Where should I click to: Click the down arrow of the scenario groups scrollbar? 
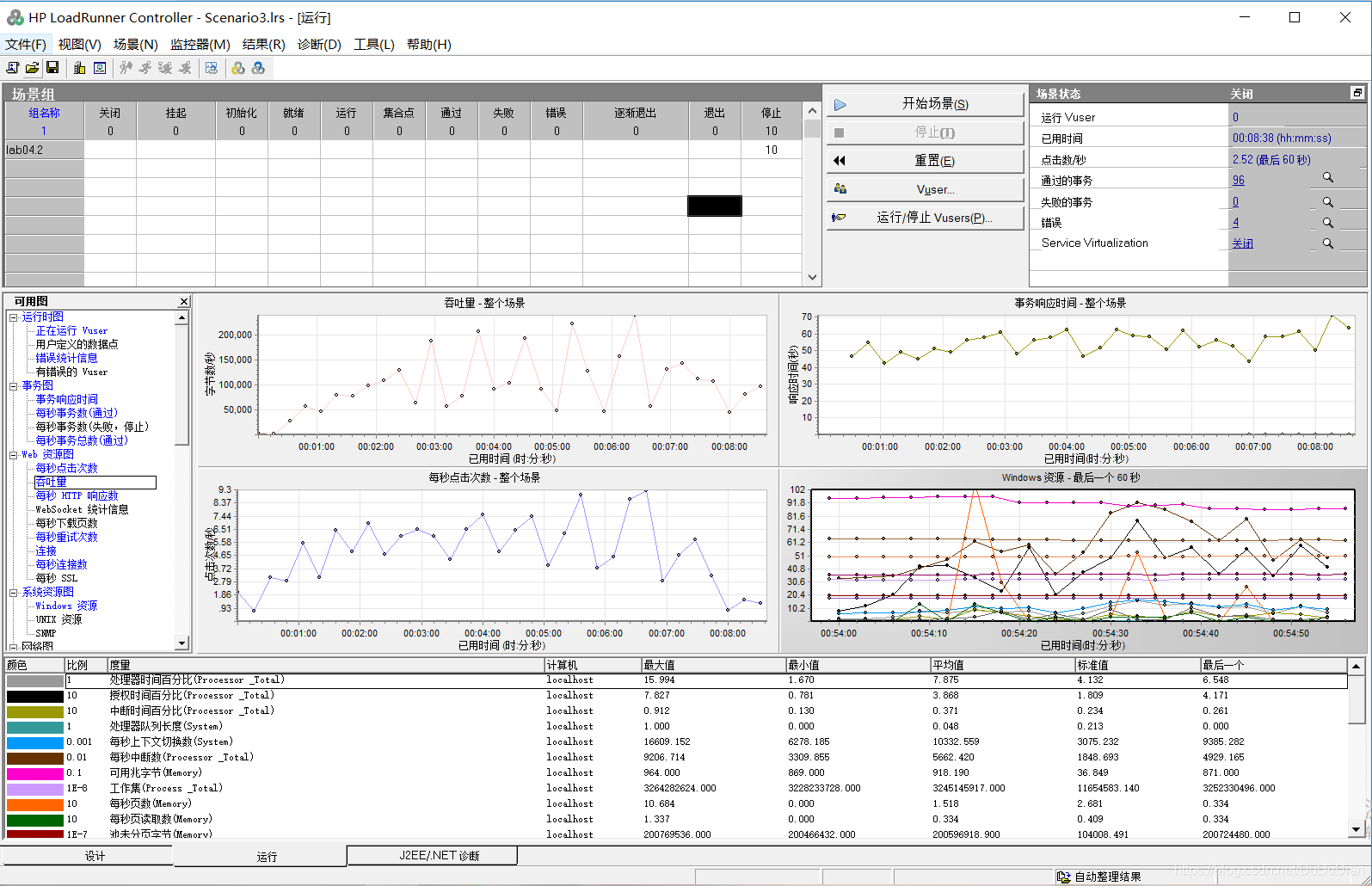(812, 277)
